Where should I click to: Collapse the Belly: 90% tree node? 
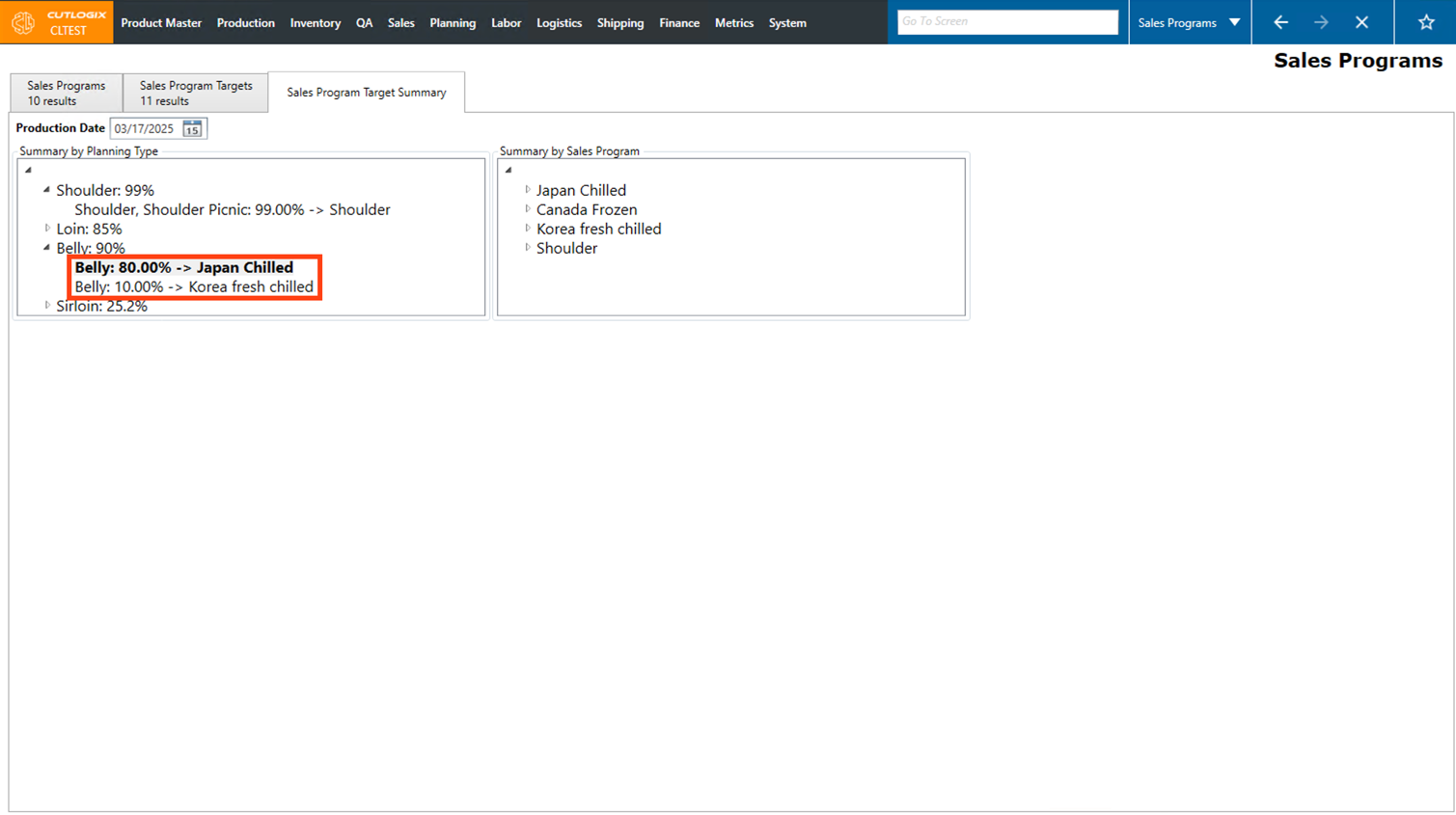pos(46,248)
